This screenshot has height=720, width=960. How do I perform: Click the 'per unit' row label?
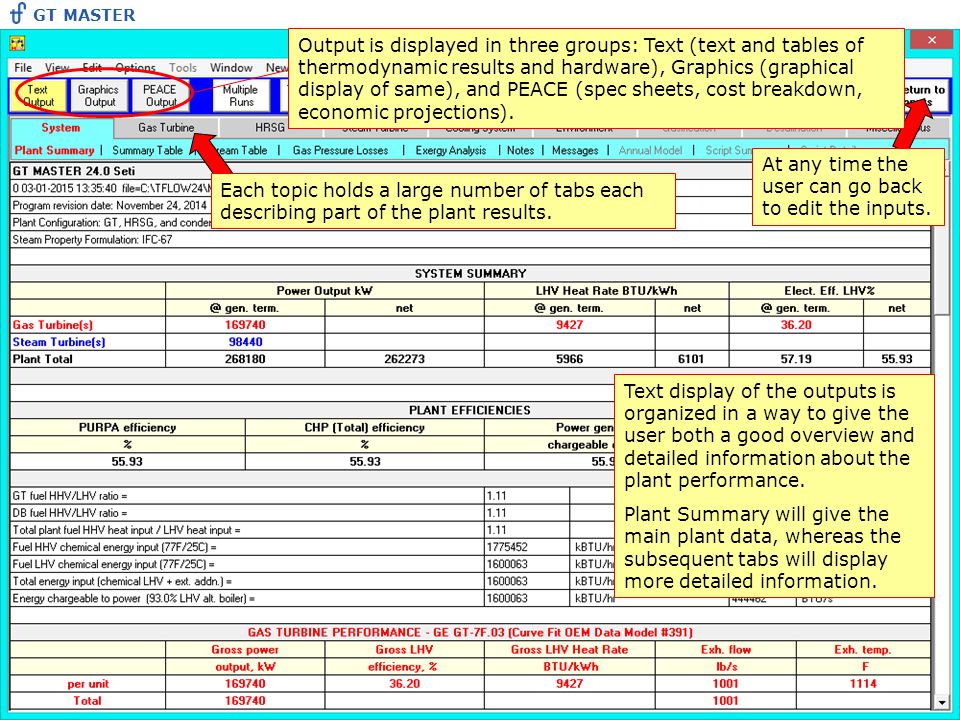click(88, 683)
